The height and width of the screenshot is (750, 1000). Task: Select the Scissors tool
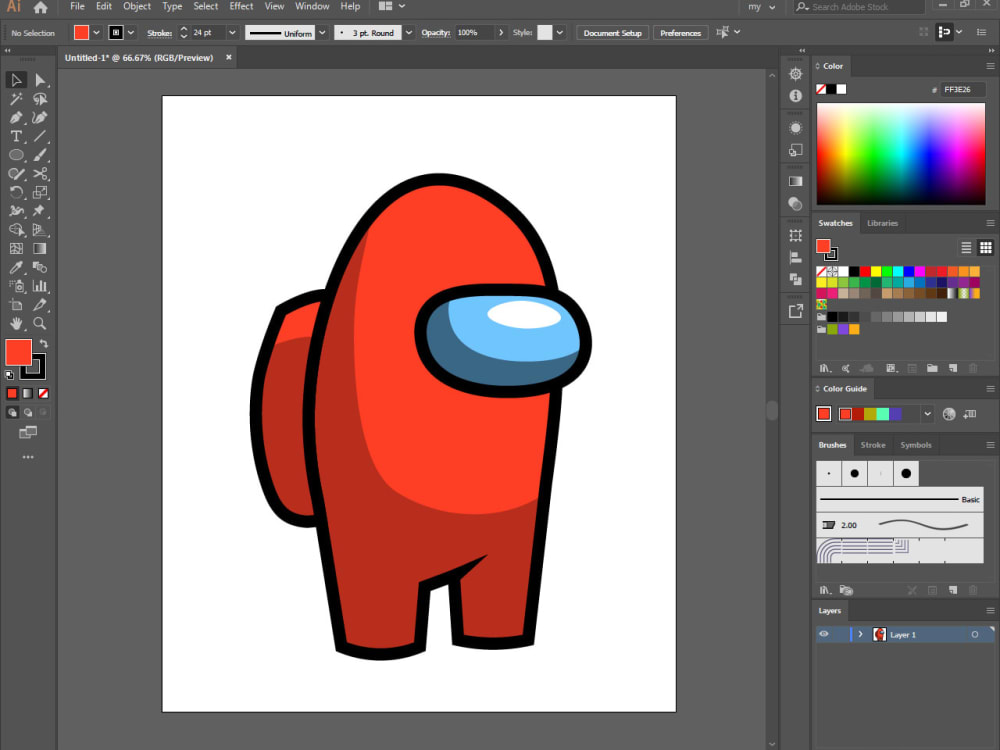tap(40, 173)
